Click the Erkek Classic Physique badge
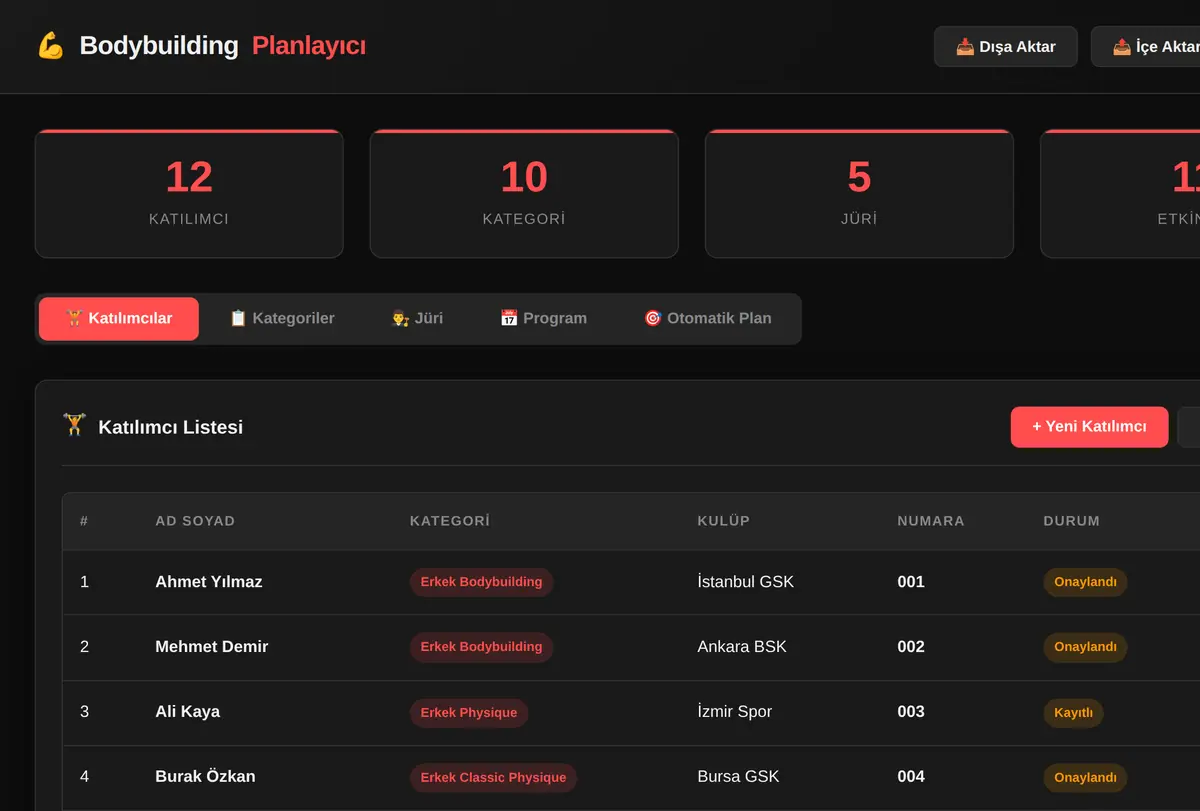This screenshot has height=811, width=1200. coord(493,778)
